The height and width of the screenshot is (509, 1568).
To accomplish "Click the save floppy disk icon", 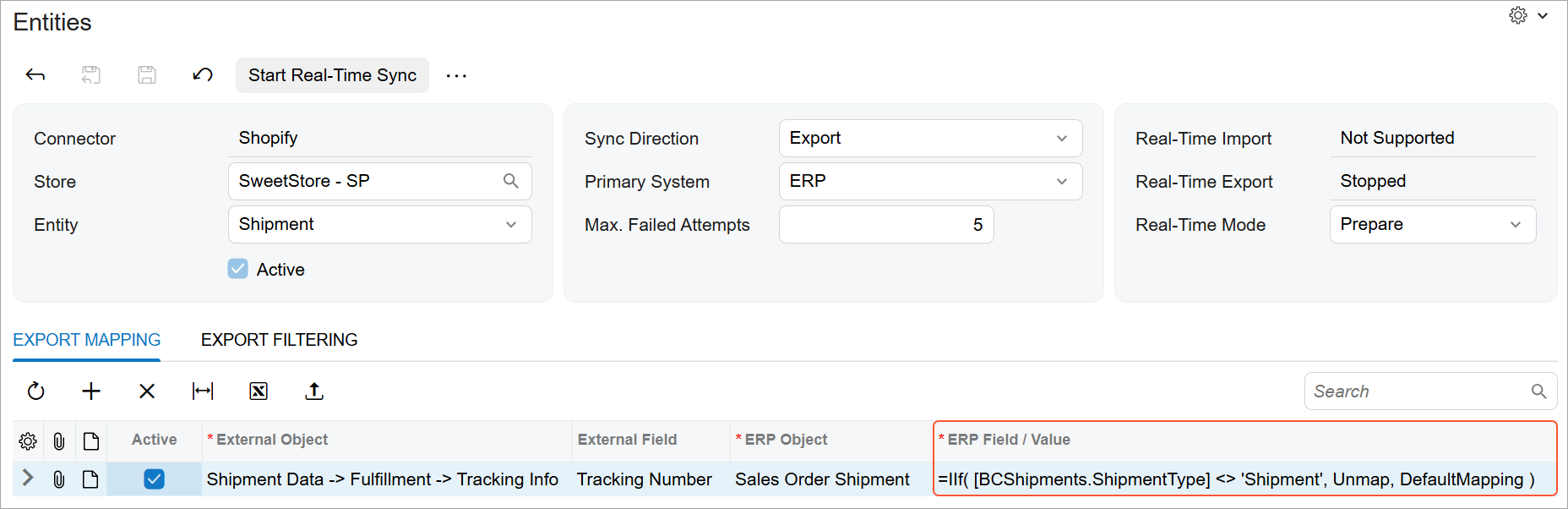I will 147,75.
